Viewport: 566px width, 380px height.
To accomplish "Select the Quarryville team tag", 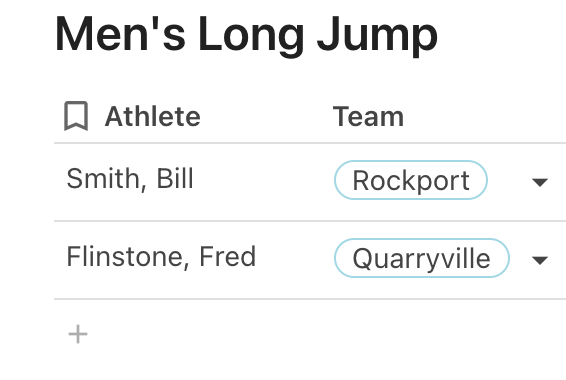I will pos(422,258).
